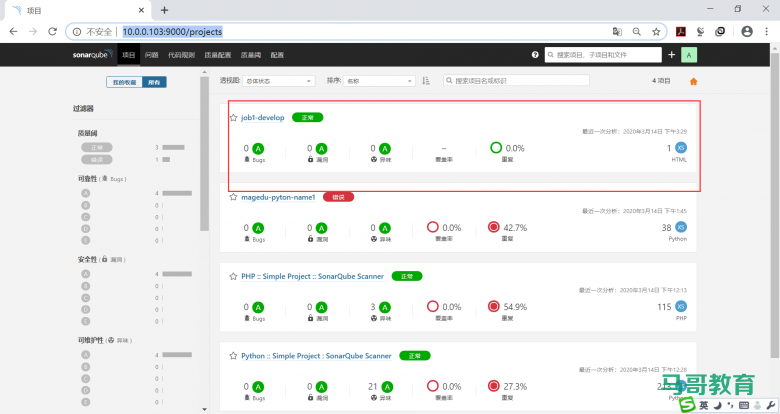
Task: Reload the page
Action: point(52,31)
